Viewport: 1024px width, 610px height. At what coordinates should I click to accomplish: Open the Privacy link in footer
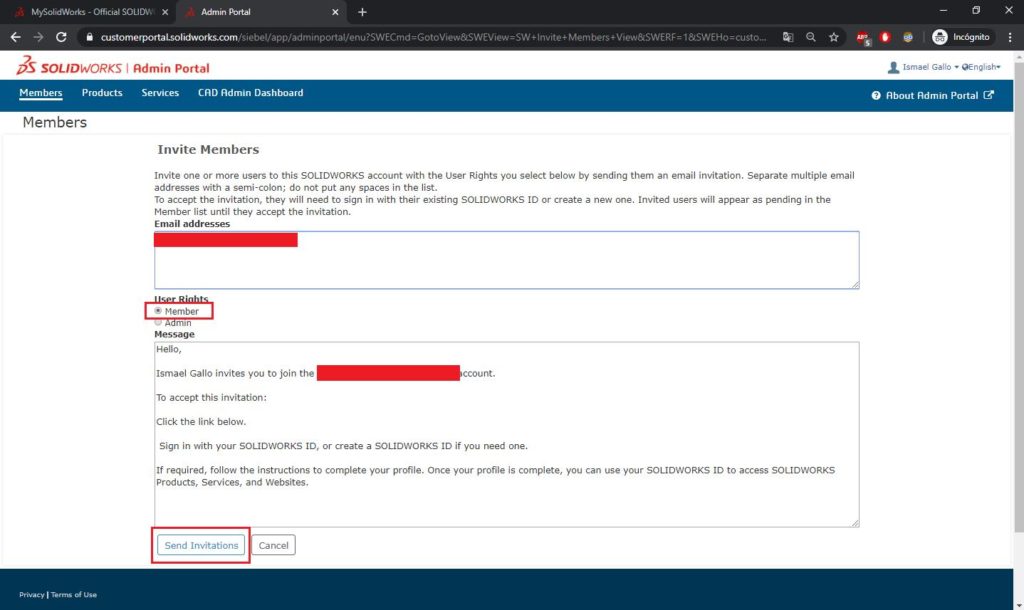click(x=31, y=595)
